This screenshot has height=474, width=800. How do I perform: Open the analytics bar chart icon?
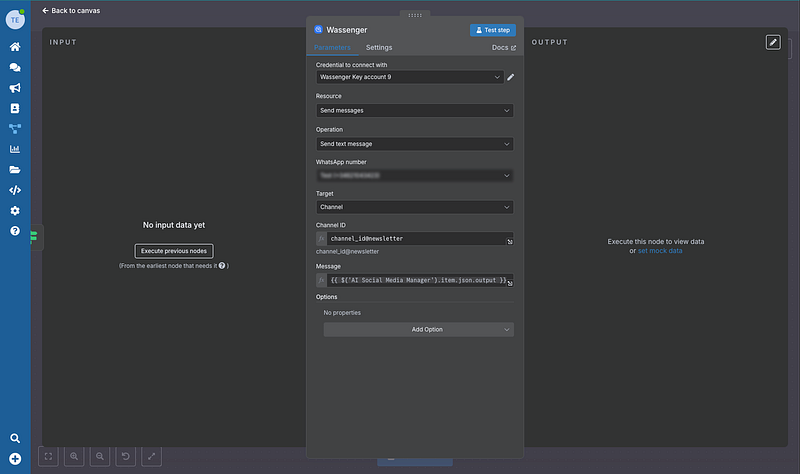pyautogui.click(x=15, y=150)
